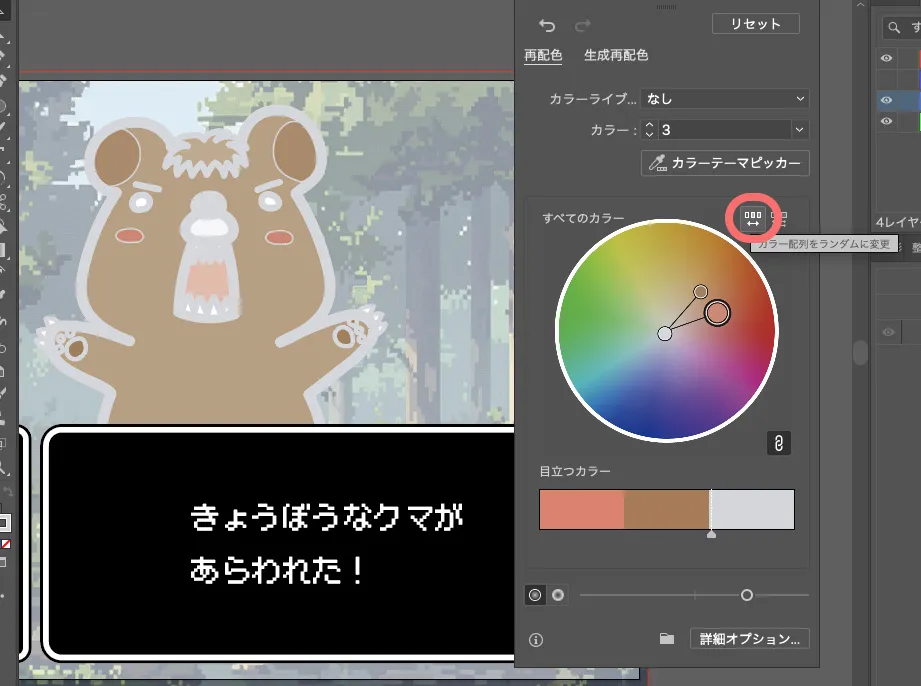Click the salmon pink swatch in 目立つカラー
The height and width of the screenshot is (686, 921).
[581, 510]
